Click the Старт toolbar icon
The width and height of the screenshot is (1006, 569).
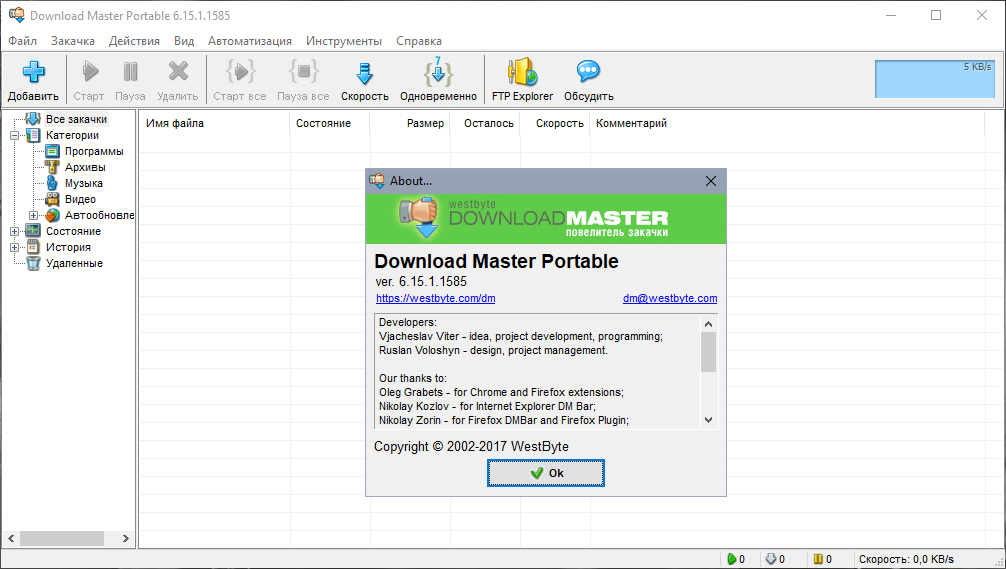pos(90,71)
